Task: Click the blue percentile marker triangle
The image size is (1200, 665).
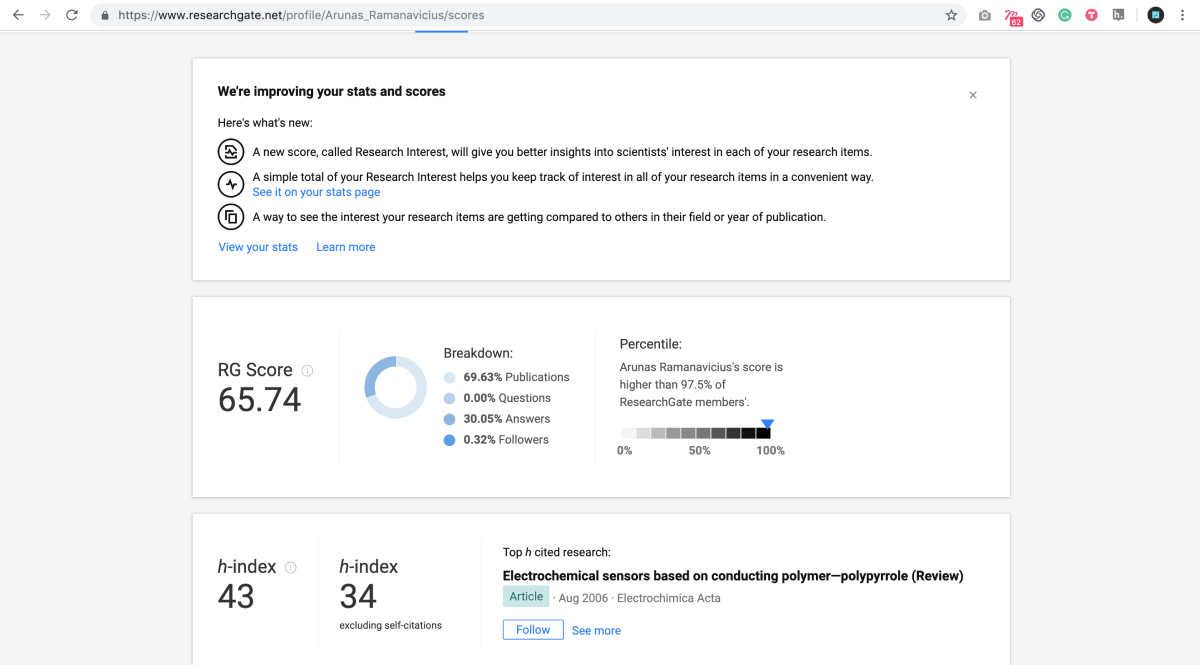Action: [767, 423]
